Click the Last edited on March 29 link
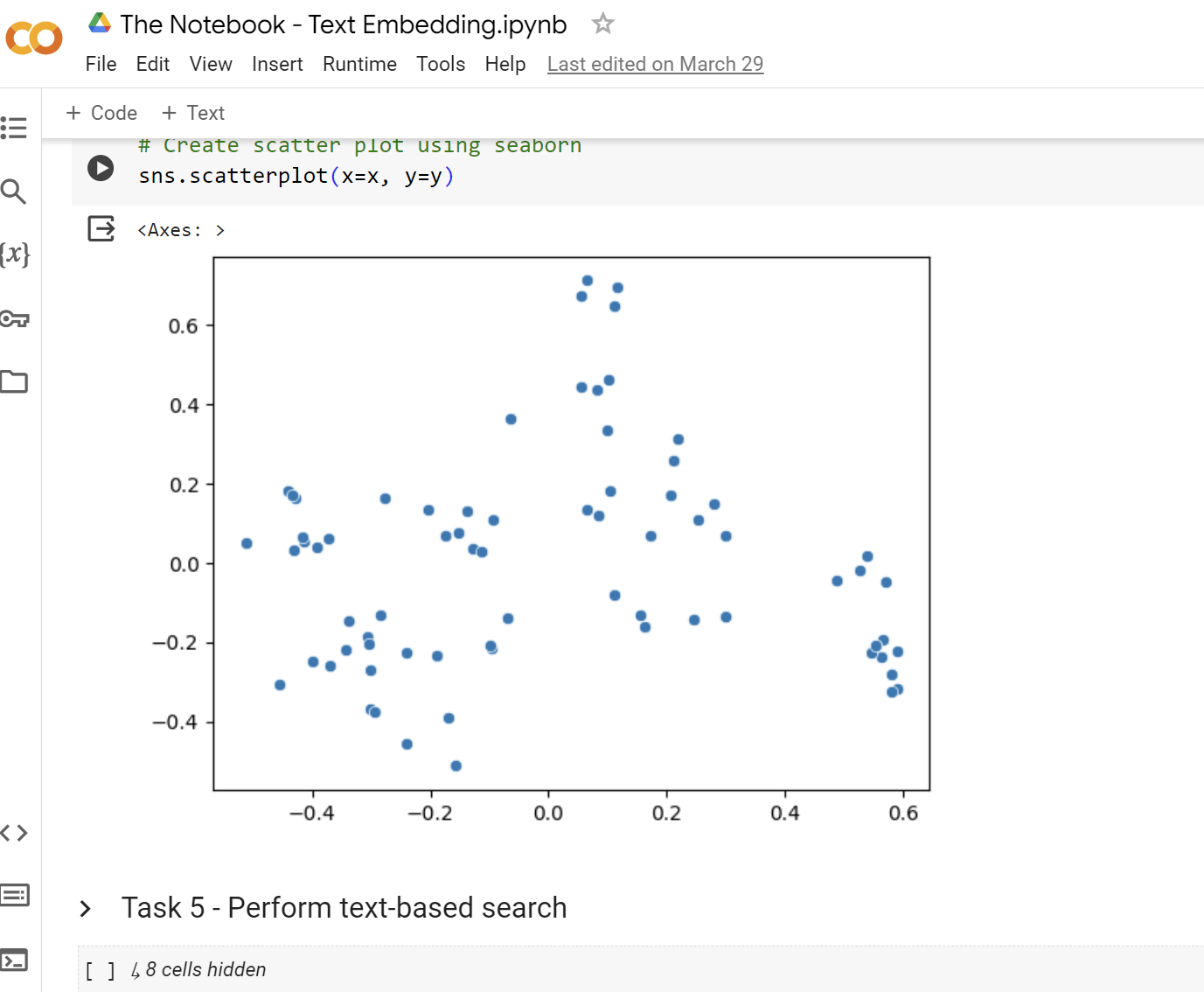Viewport: 1204px width, 992px height. coord(655,64)
